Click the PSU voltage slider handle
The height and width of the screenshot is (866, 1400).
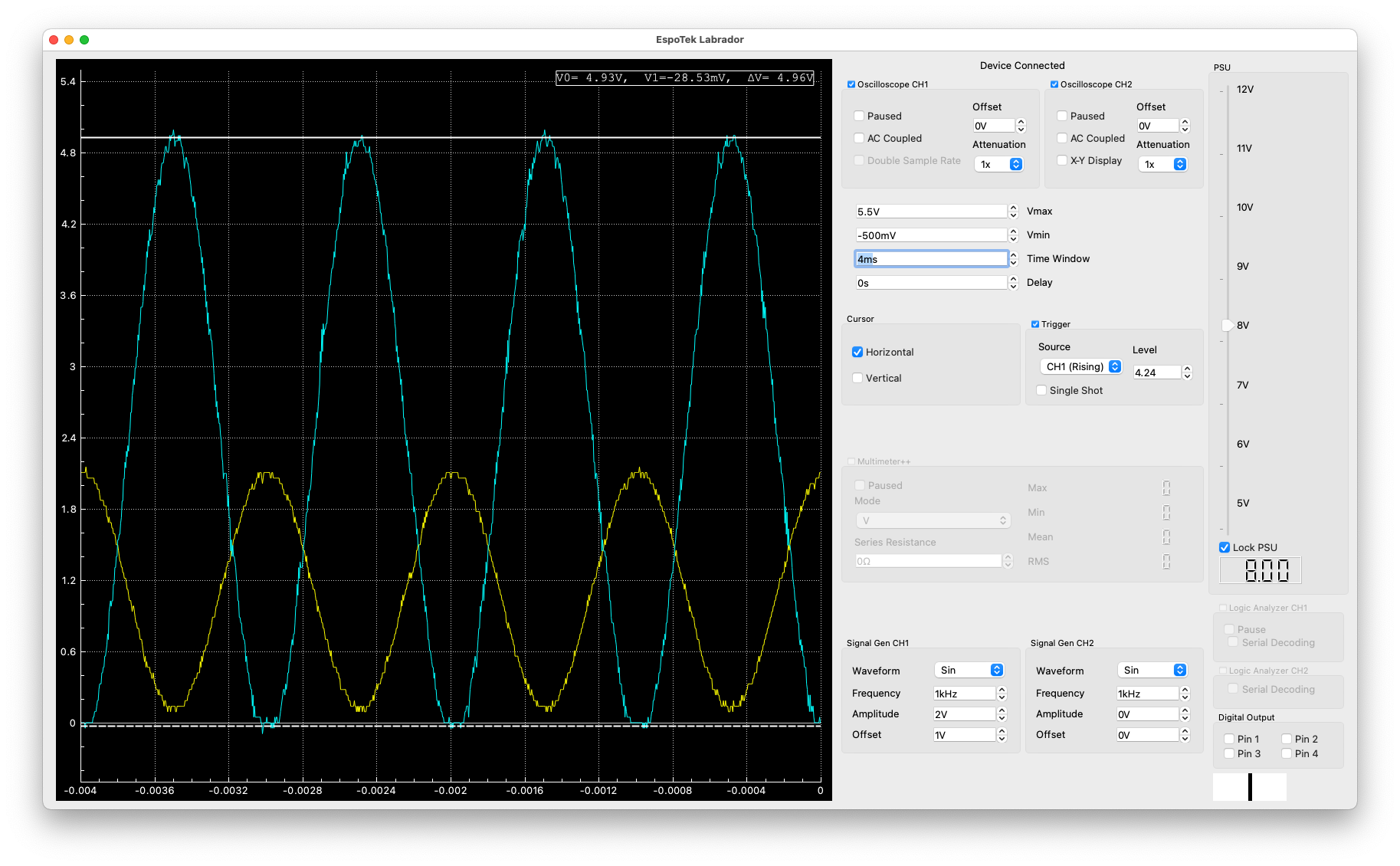click(1228, 326)
